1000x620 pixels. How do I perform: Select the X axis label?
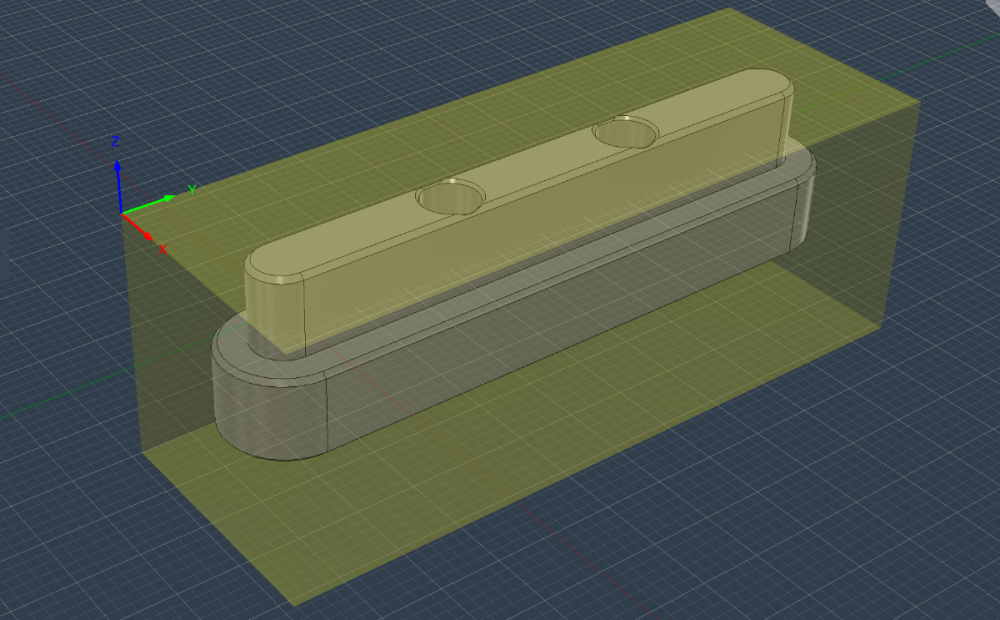pyautogui.click(x=163, y=249)
